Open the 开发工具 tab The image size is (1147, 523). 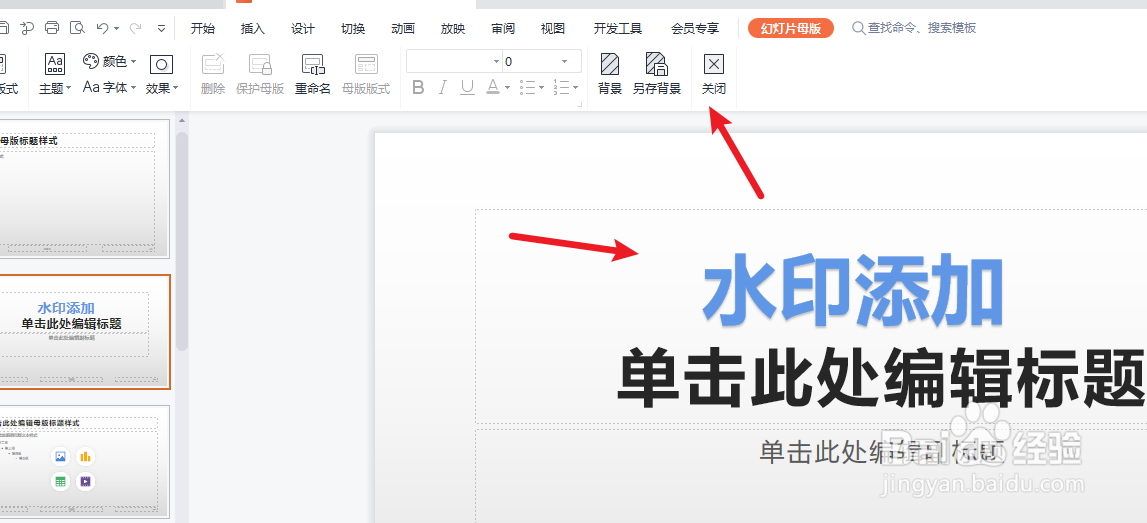coord(618,29)
